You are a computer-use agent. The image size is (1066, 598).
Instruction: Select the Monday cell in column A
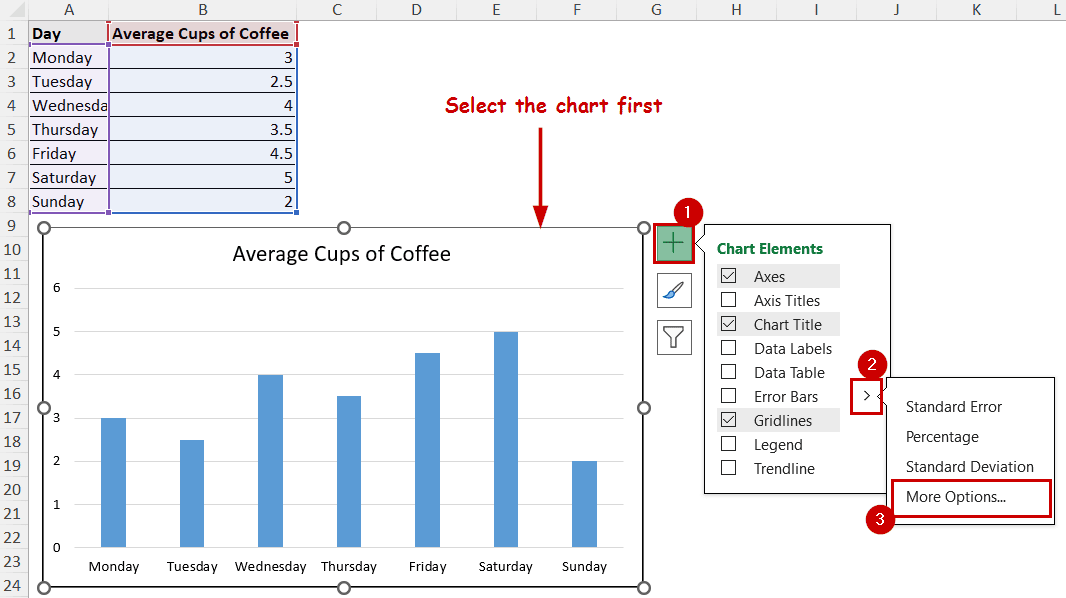(x=69, y=57)
